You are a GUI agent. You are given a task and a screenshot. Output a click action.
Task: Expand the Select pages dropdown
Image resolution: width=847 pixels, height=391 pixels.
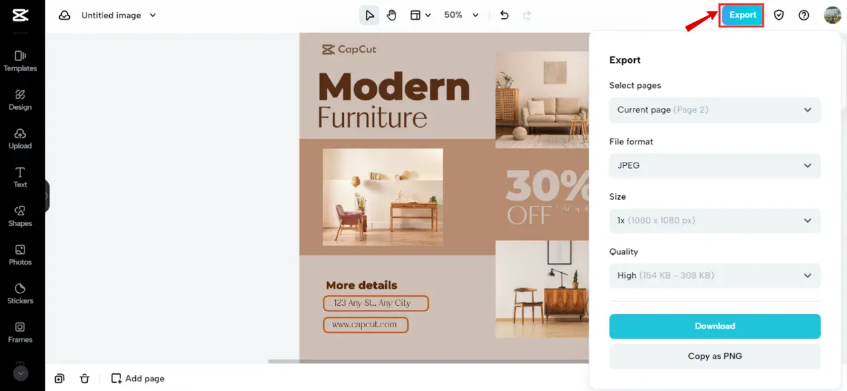pyautogui.click(x=715, y=110)
